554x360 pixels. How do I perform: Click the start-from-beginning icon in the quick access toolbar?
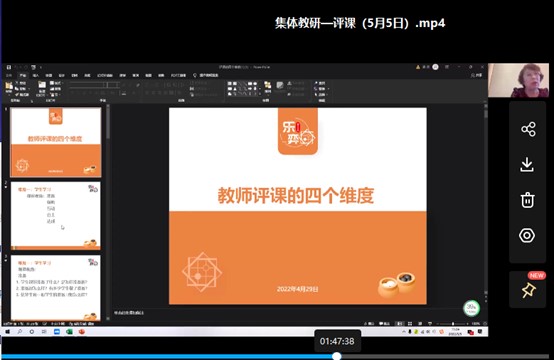tap(33, 67)
